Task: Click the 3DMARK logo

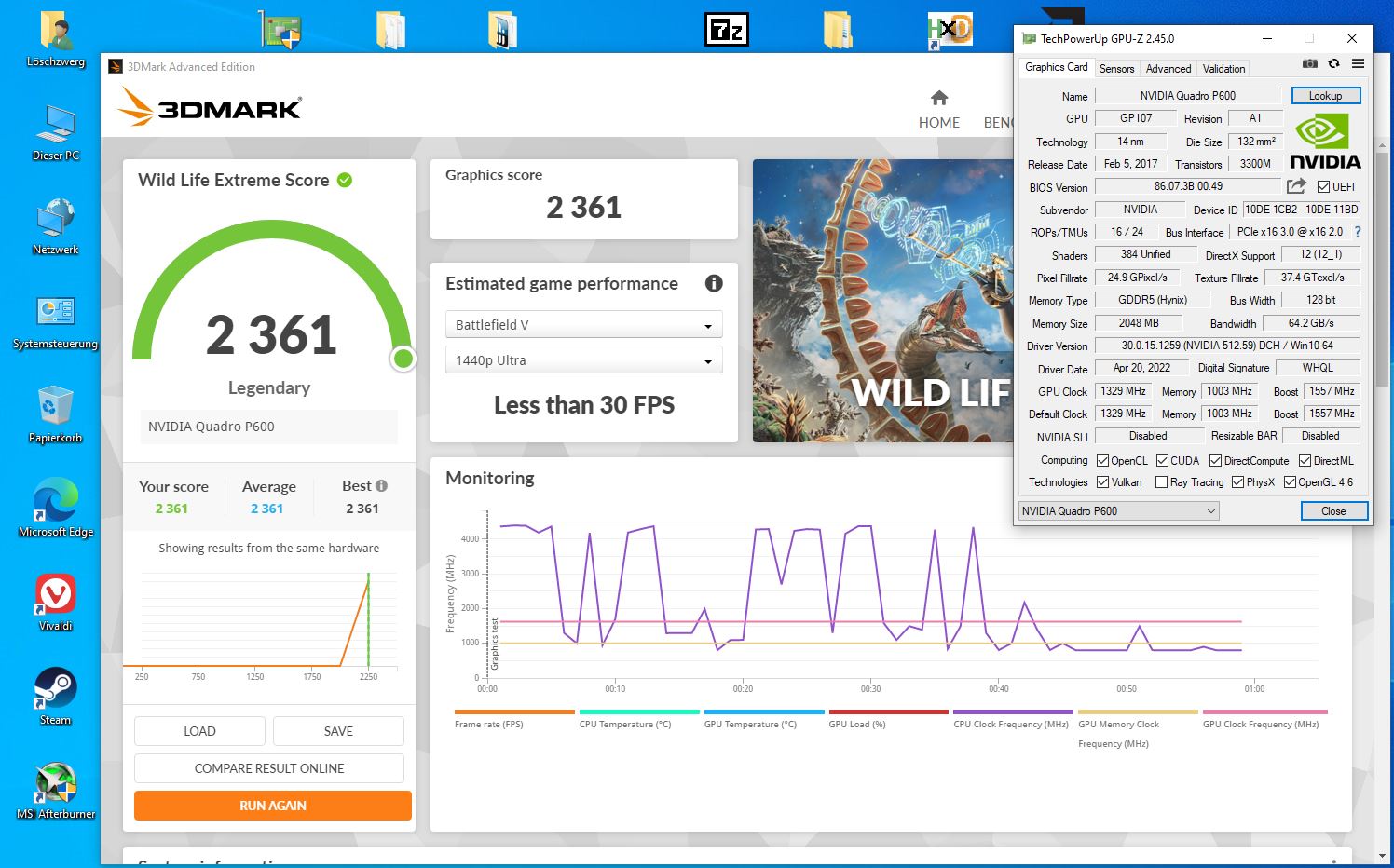Action: (211, 106)
